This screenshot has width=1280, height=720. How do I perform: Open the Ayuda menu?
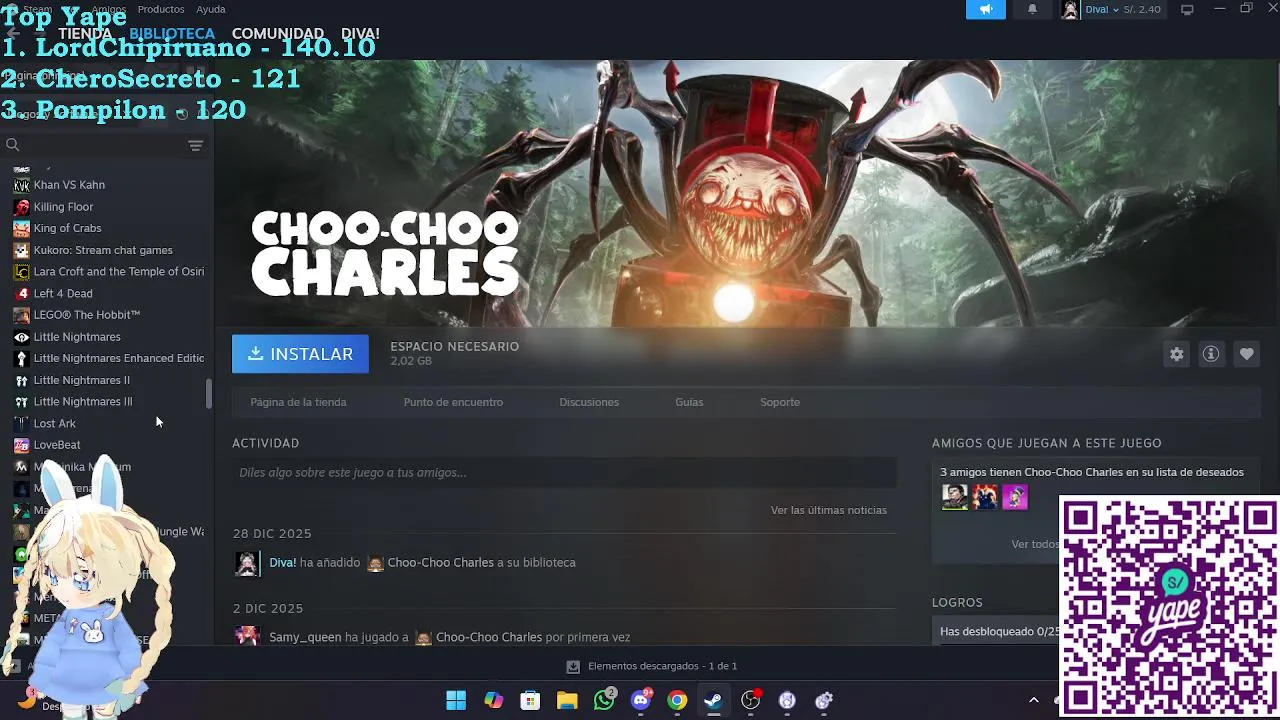click(x=211, y=9)
